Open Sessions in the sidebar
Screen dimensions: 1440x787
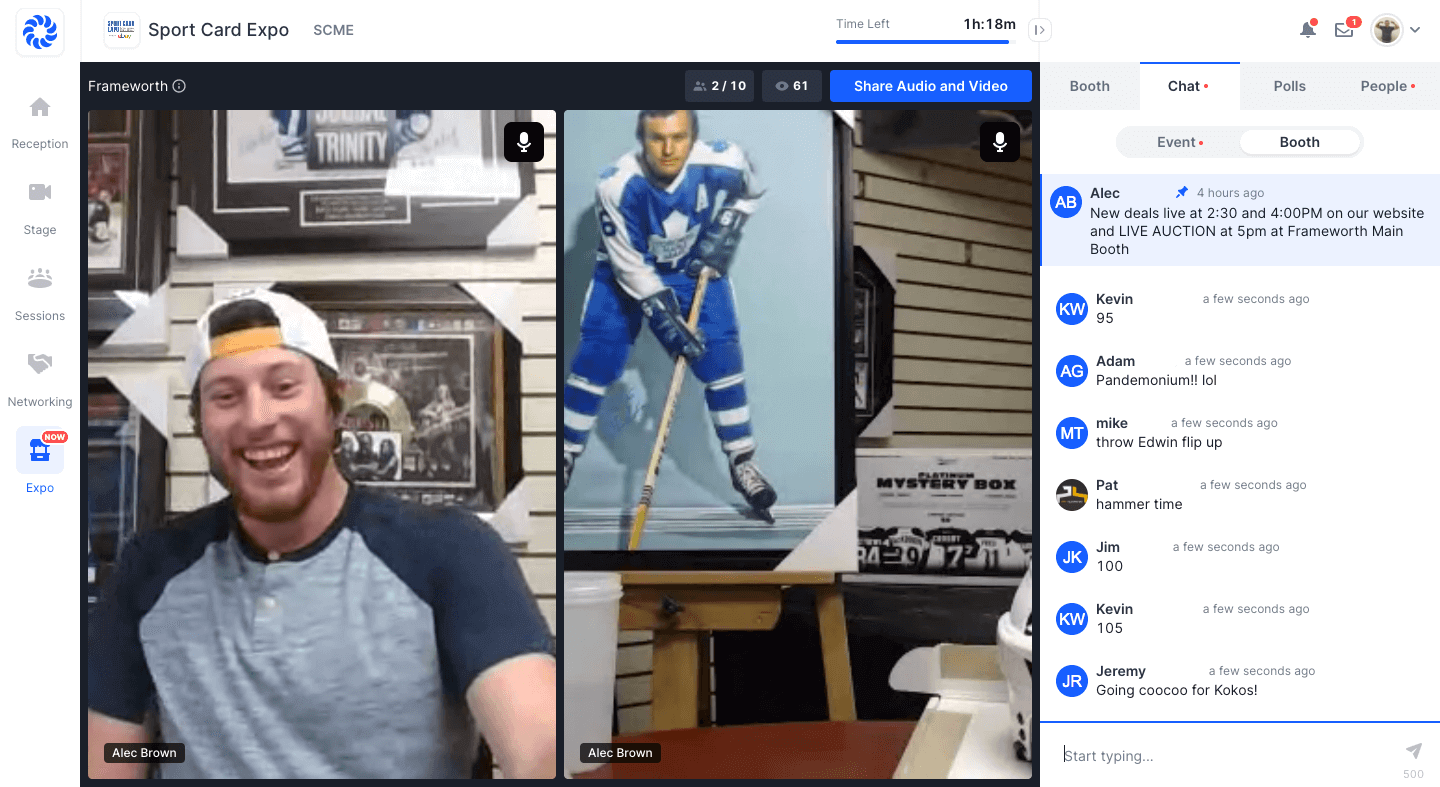[40, 279]
